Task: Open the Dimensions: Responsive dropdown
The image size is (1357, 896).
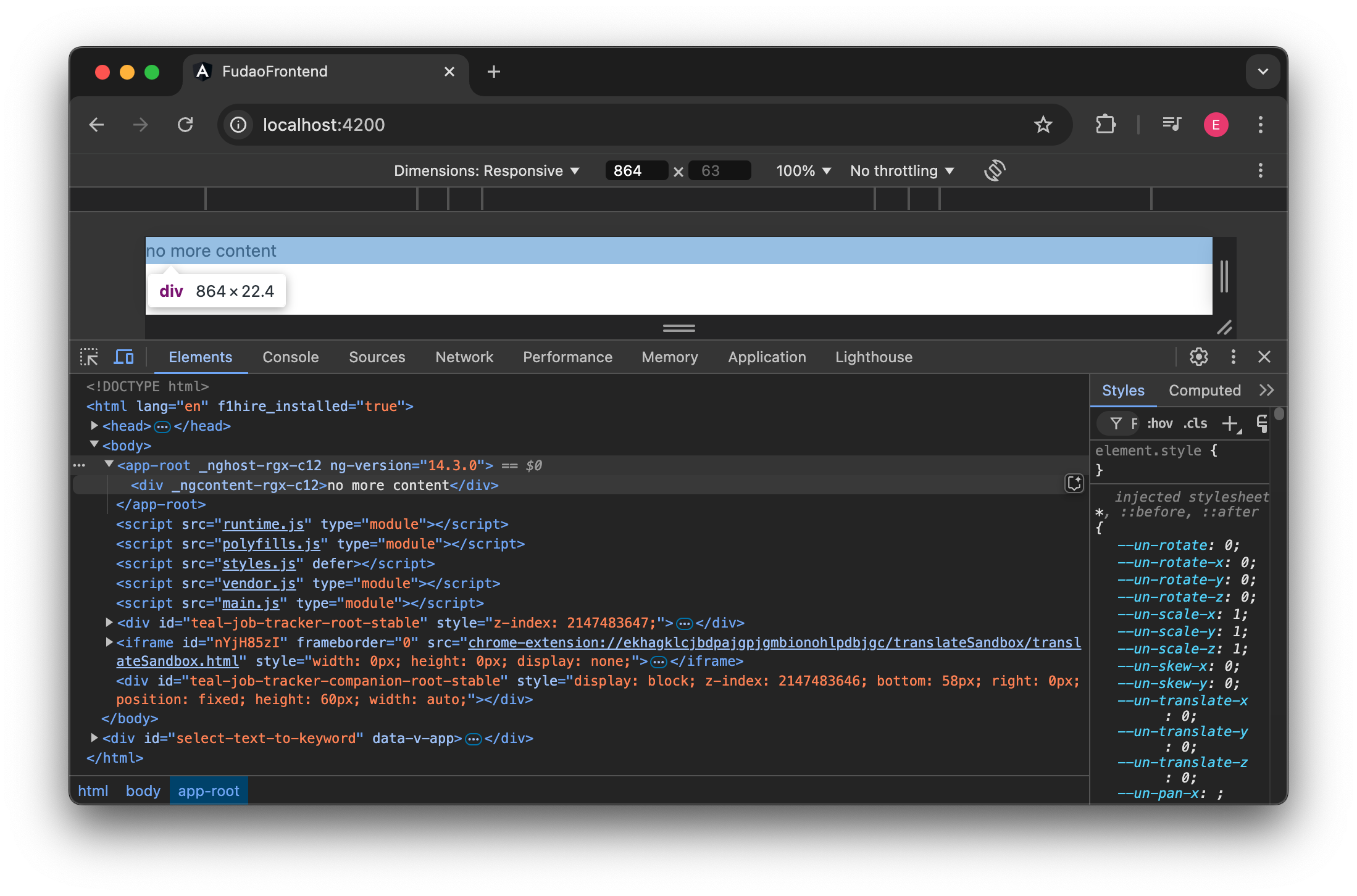Action: 487,170
